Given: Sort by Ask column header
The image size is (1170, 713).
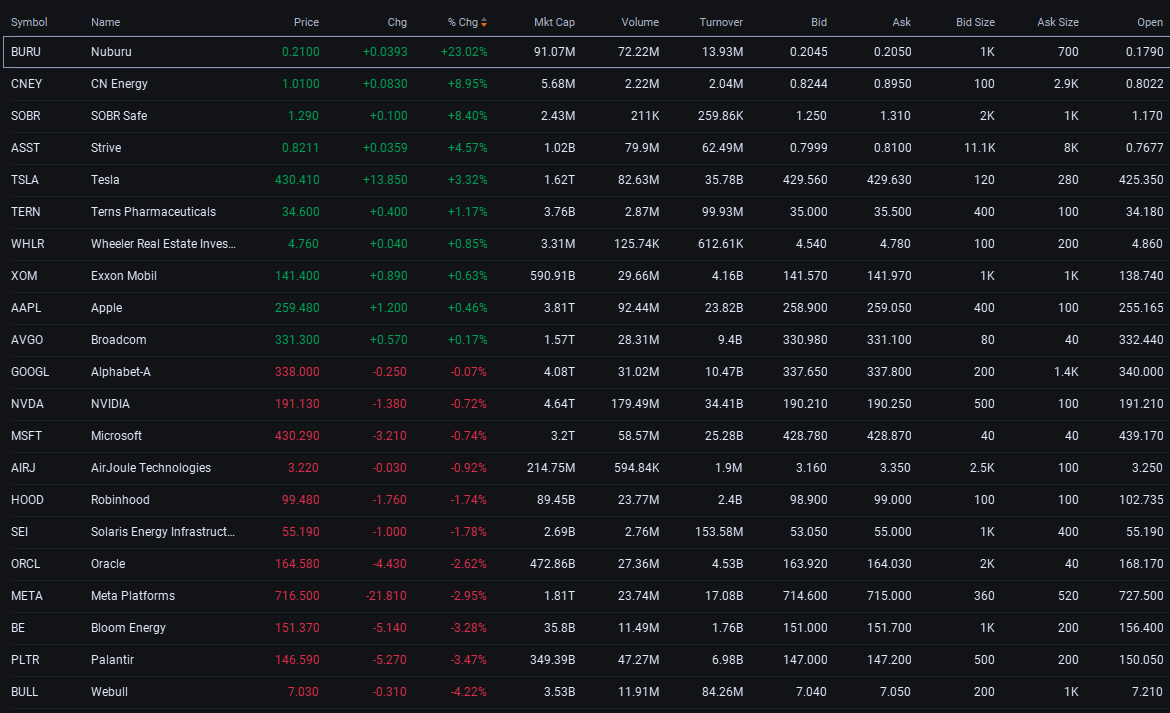Looking at the screenshot, I should click(x=901, y=22).
